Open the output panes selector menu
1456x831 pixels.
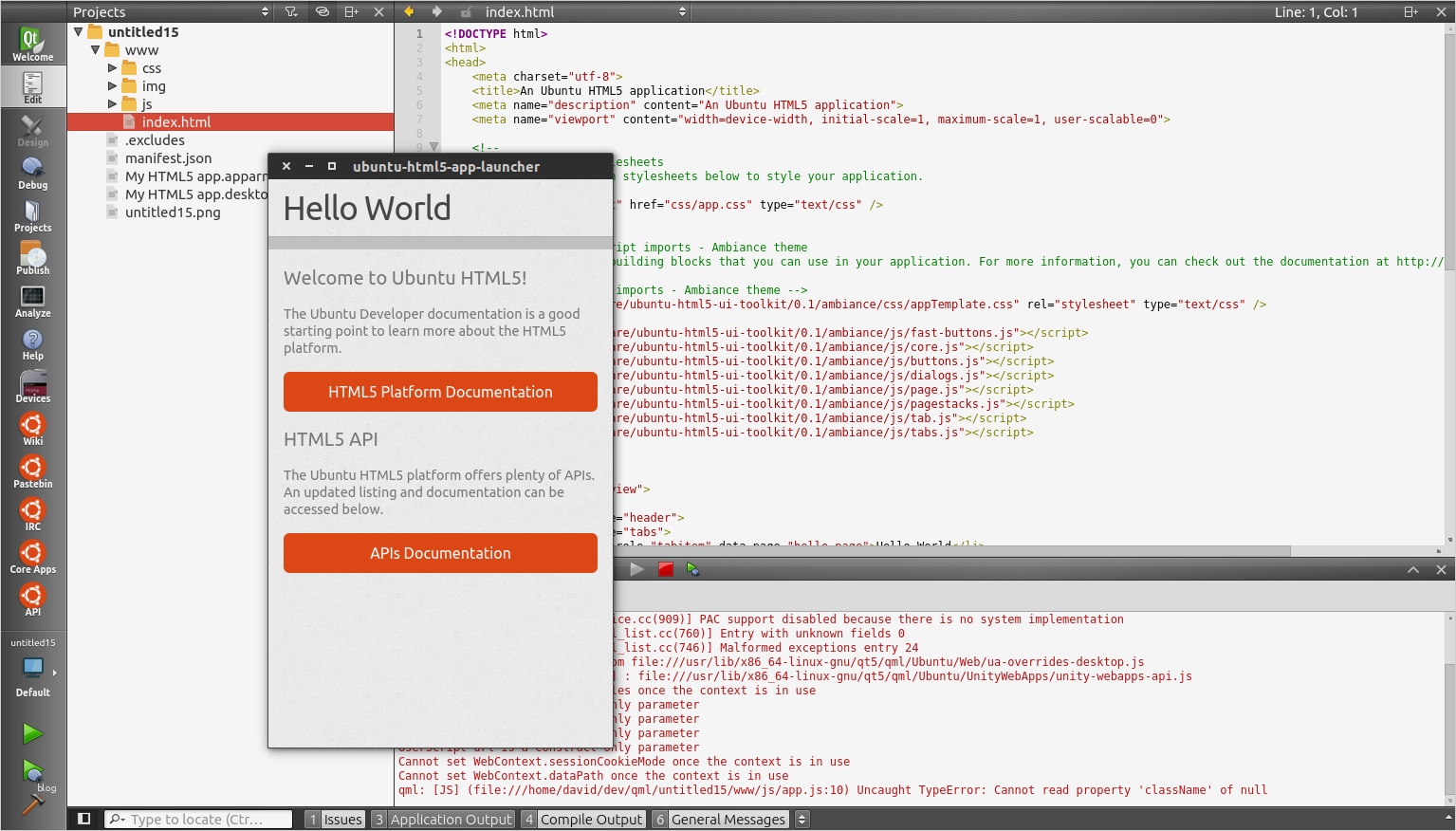(x=802, y=819)
